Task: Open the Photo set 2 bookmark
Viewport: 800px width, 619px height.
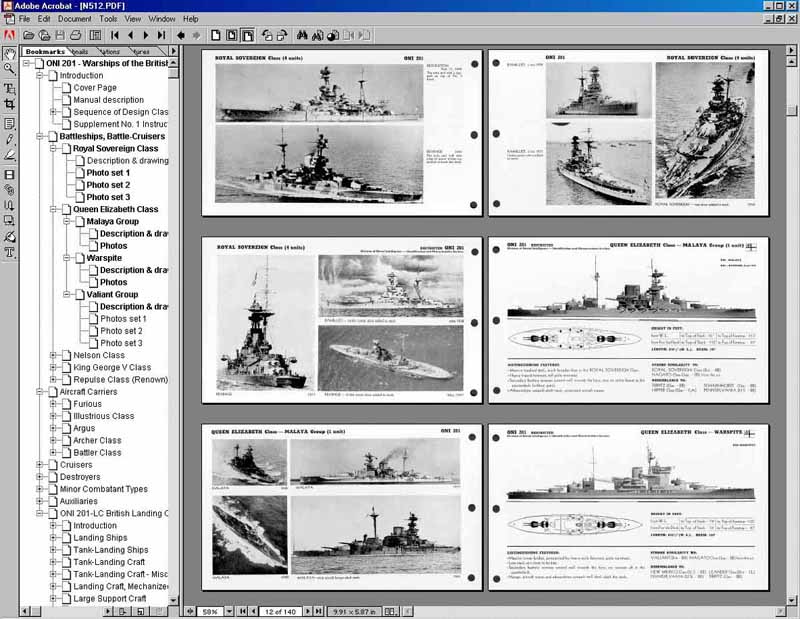Action: (x=108, y=185)
